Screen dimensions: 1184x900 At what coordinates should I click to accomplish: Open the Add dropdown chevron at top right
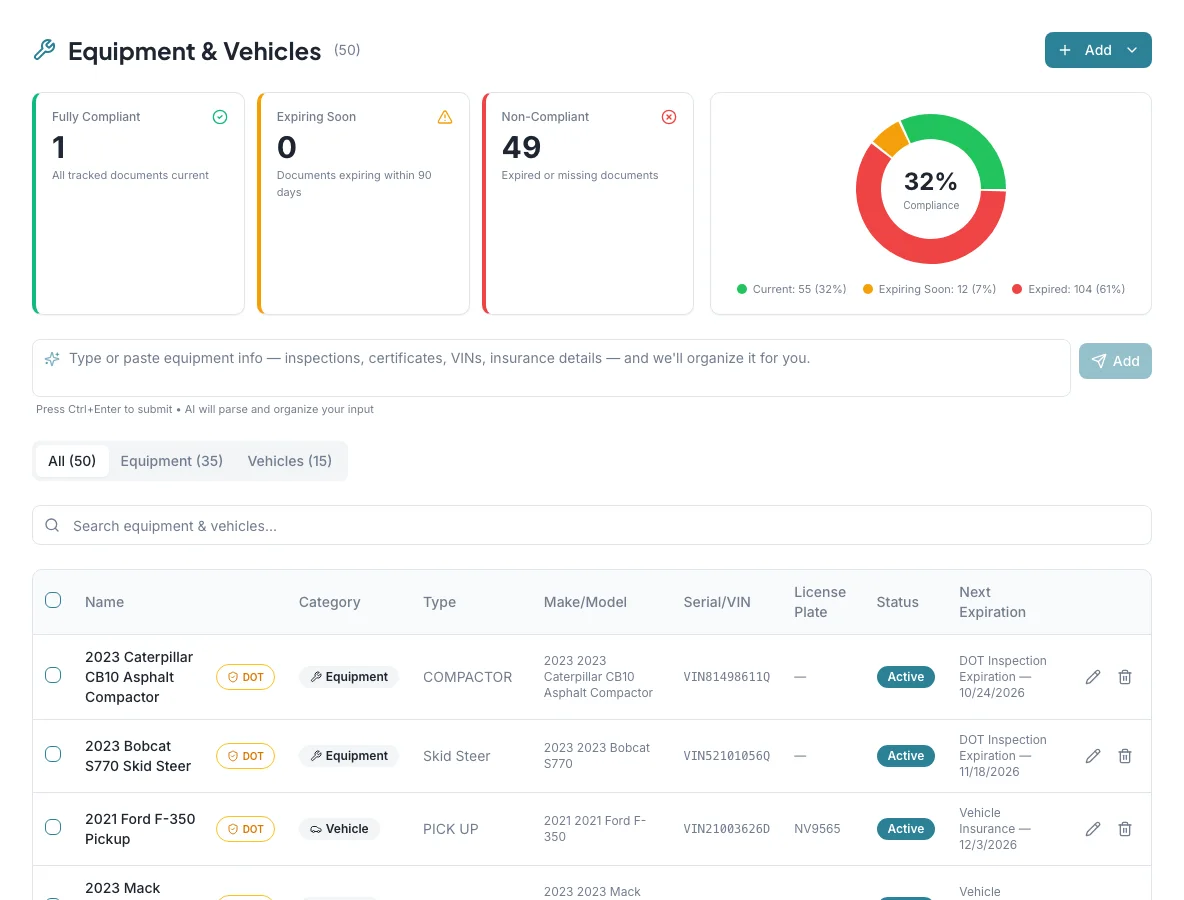coord(1132,50)
